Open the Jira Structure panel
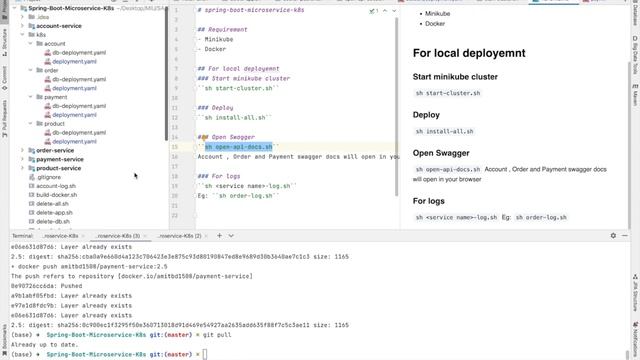Viewport: 640px width, 360px height. coord(635,293)
